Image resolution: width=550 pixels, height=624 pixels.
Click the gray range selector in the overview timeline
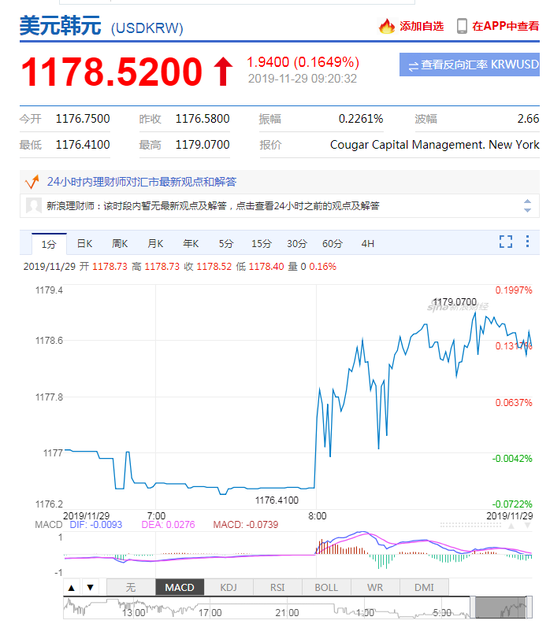501,608
